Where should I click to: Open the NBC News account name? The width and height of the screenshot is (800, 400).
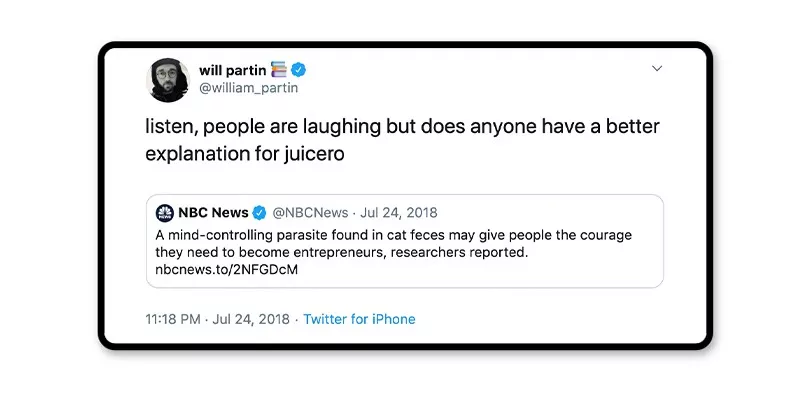(x=213, y=213)
